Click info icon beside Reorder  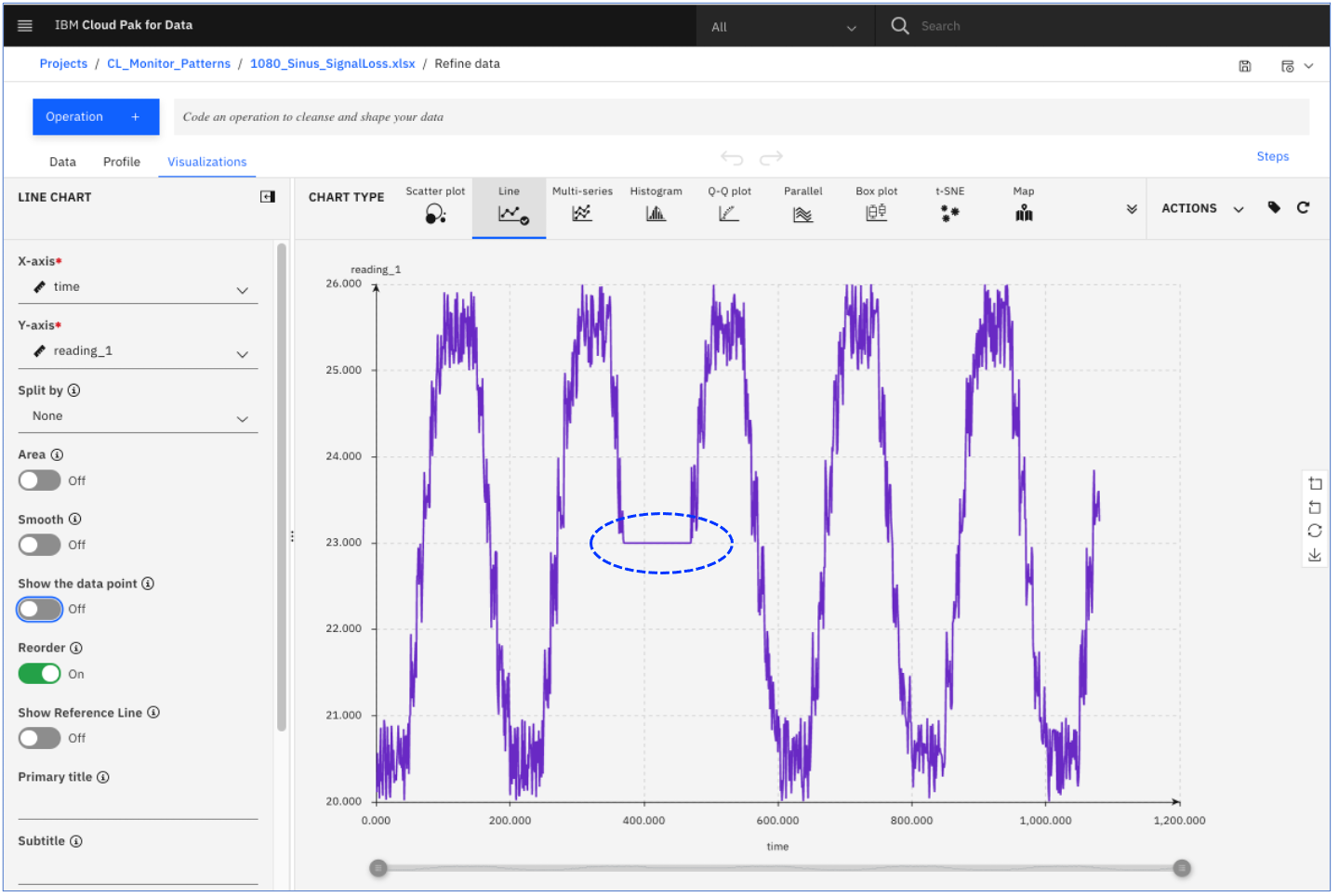[x=76, y=648]
